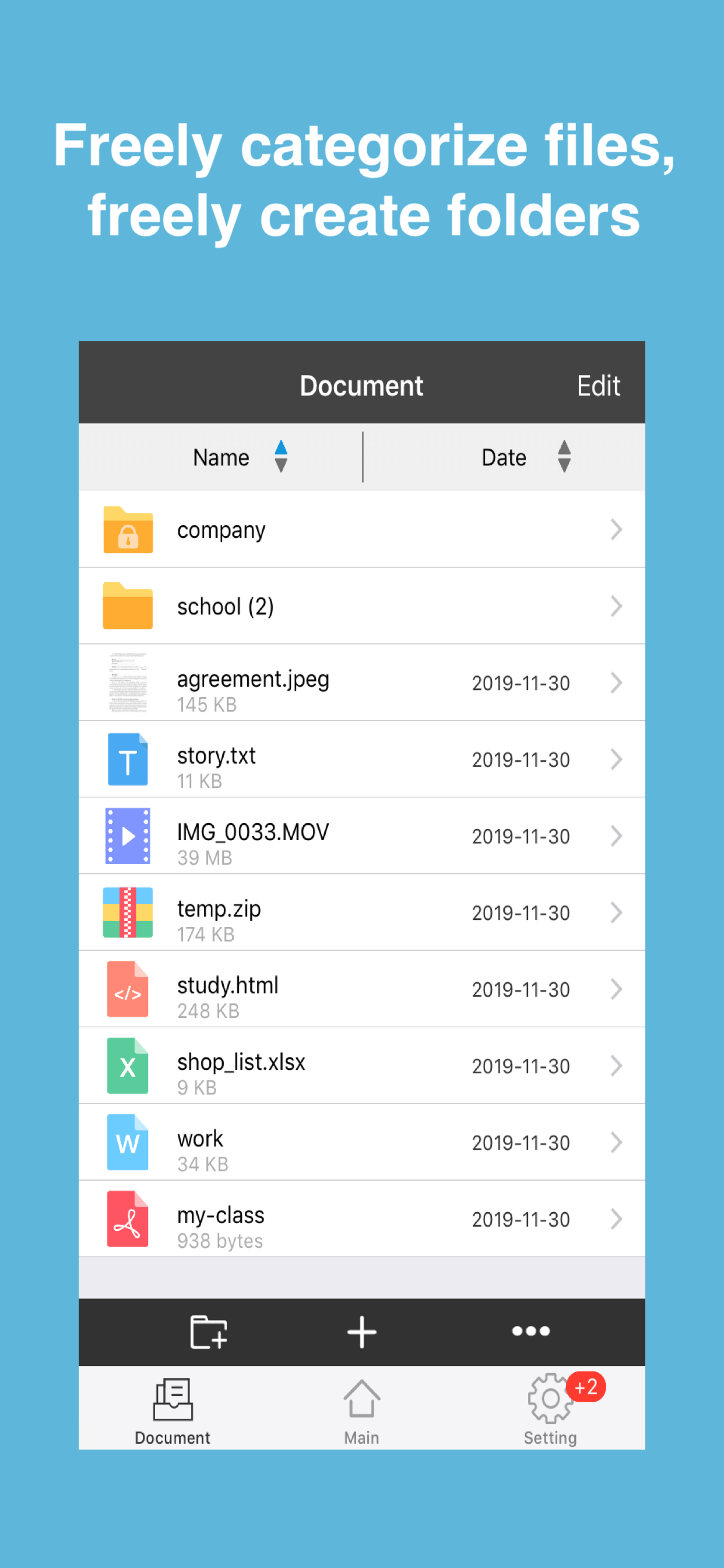The width and height of the screenshot is (724, 1568).
Task: Add a new file with the plus icon
Action: 362,1332
